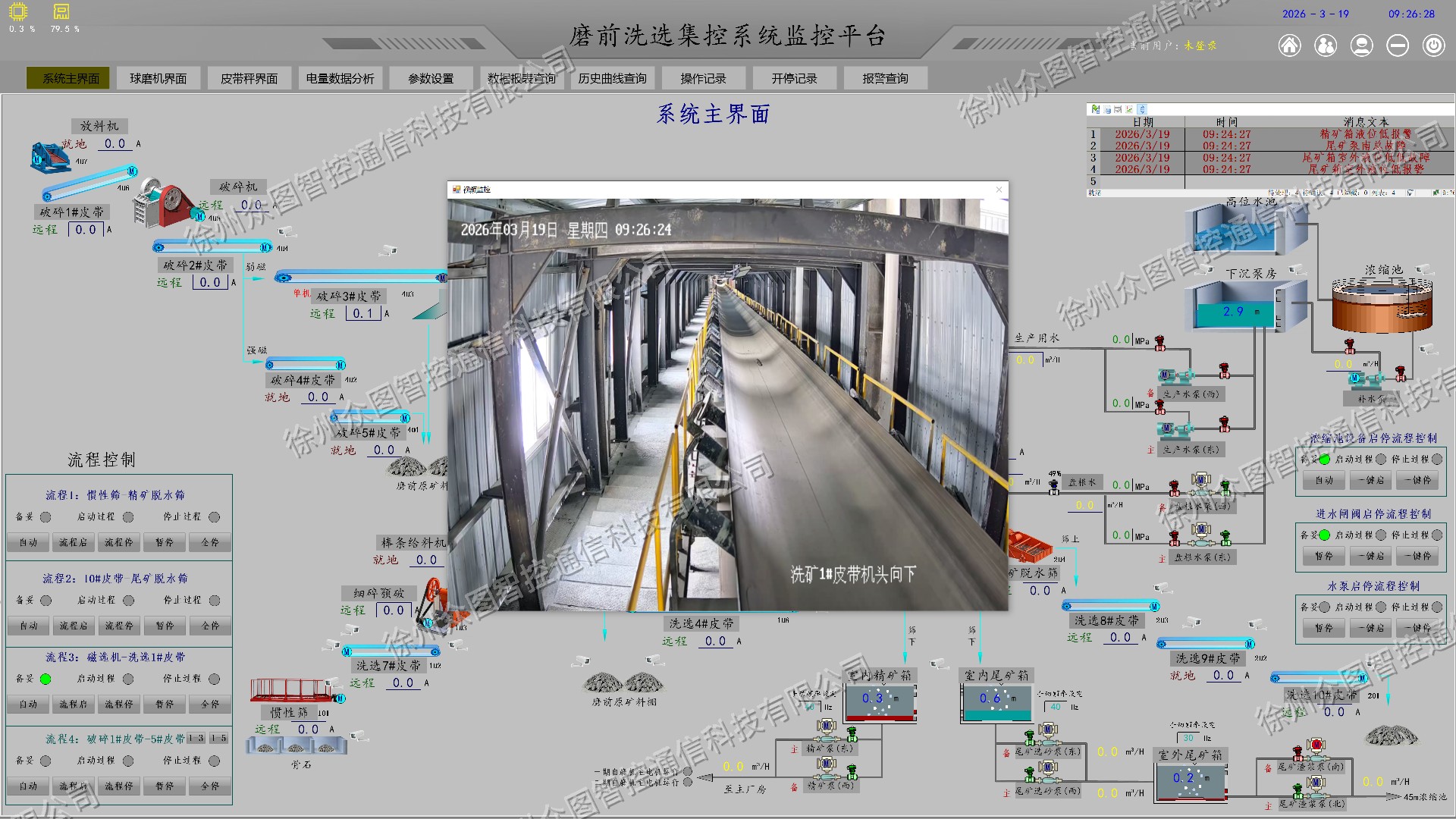
Task: Switch to 球磨机界面 tab
Action: pyautogui.click(x=158, y=79)
